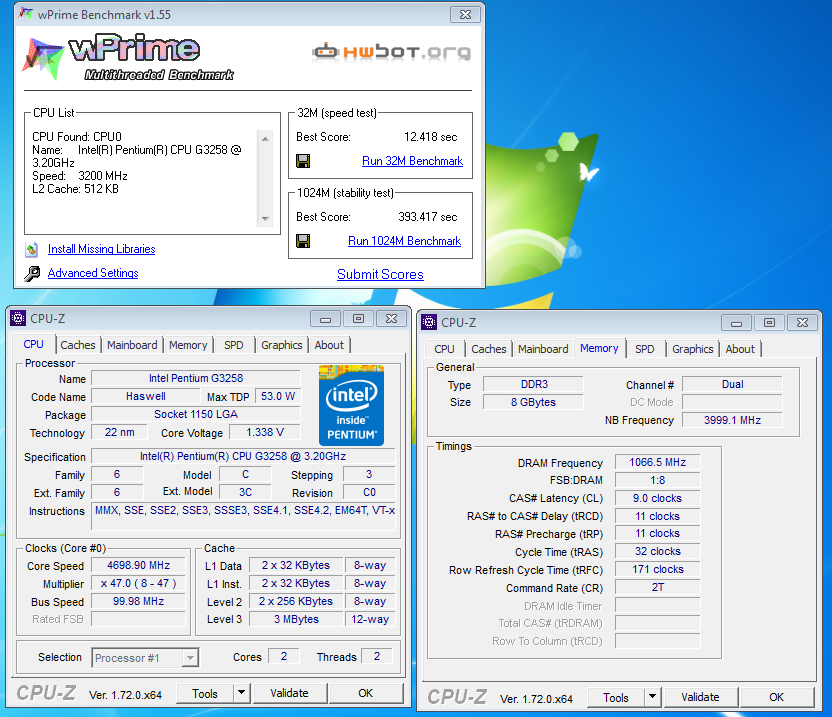Screen dimensions: 832x717
Task: Open Caches tab in right CPU-Z
Action: tap(489, 349)
